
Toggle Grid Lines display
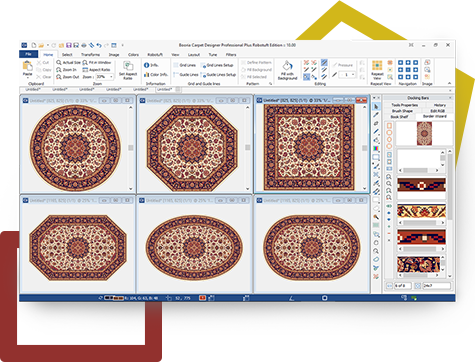tap(185, 65)
